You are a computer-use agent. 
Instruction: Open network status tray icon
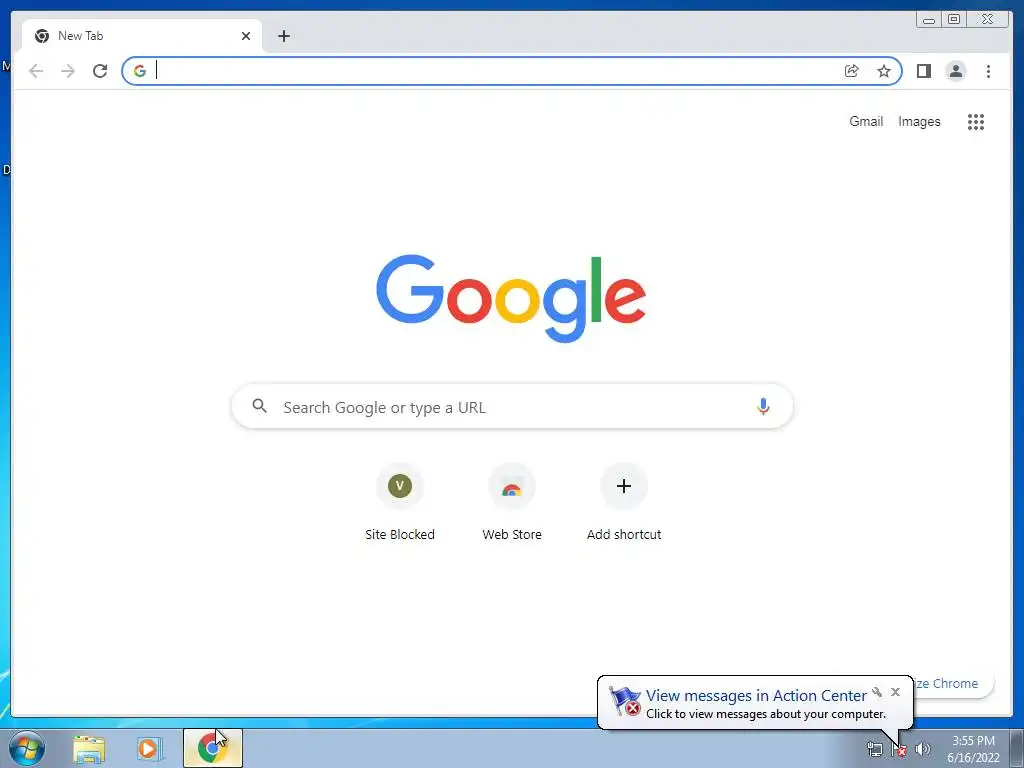pos(874,749)
